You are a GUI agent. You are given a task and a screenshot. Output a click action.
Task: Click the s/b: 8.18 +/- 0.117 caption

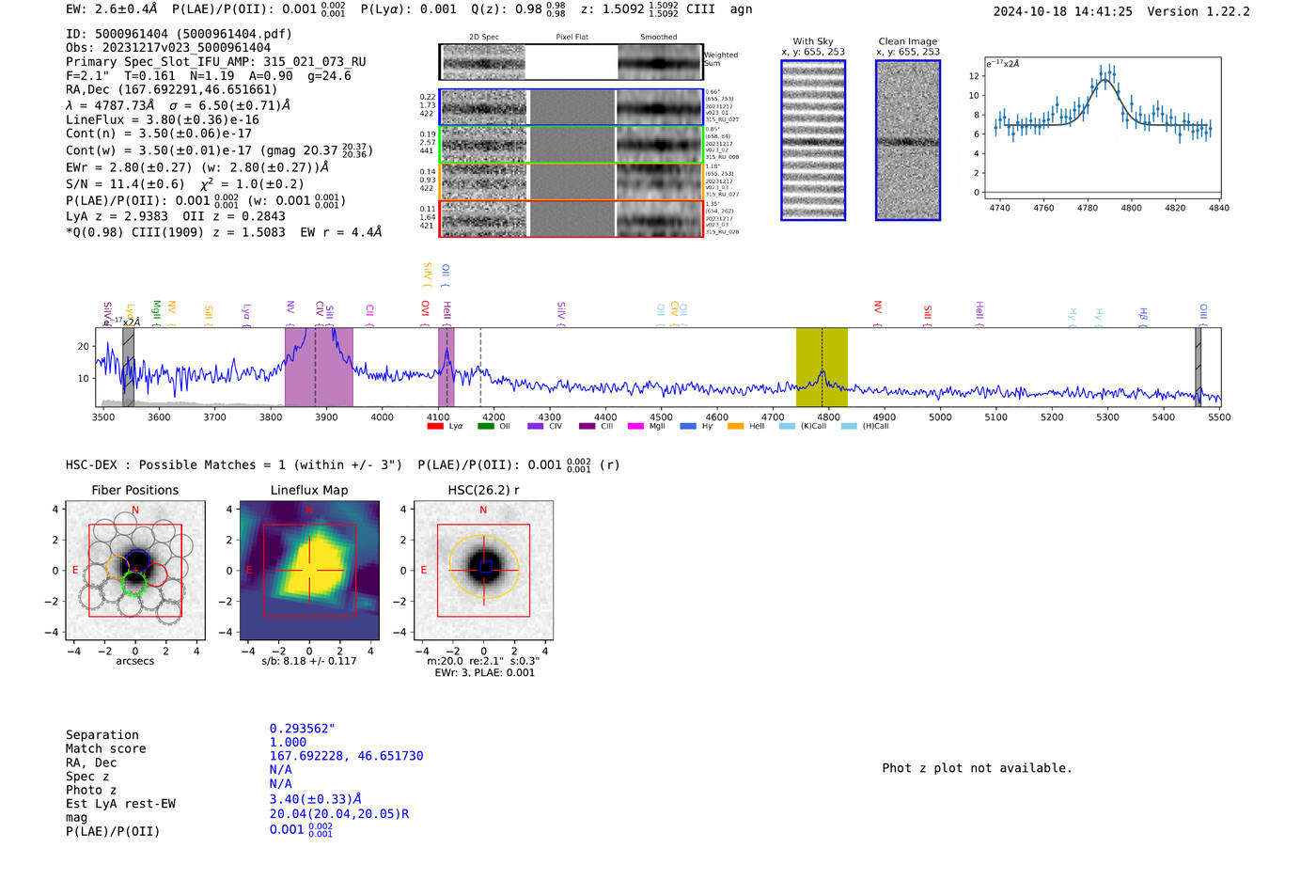point(309,661)
